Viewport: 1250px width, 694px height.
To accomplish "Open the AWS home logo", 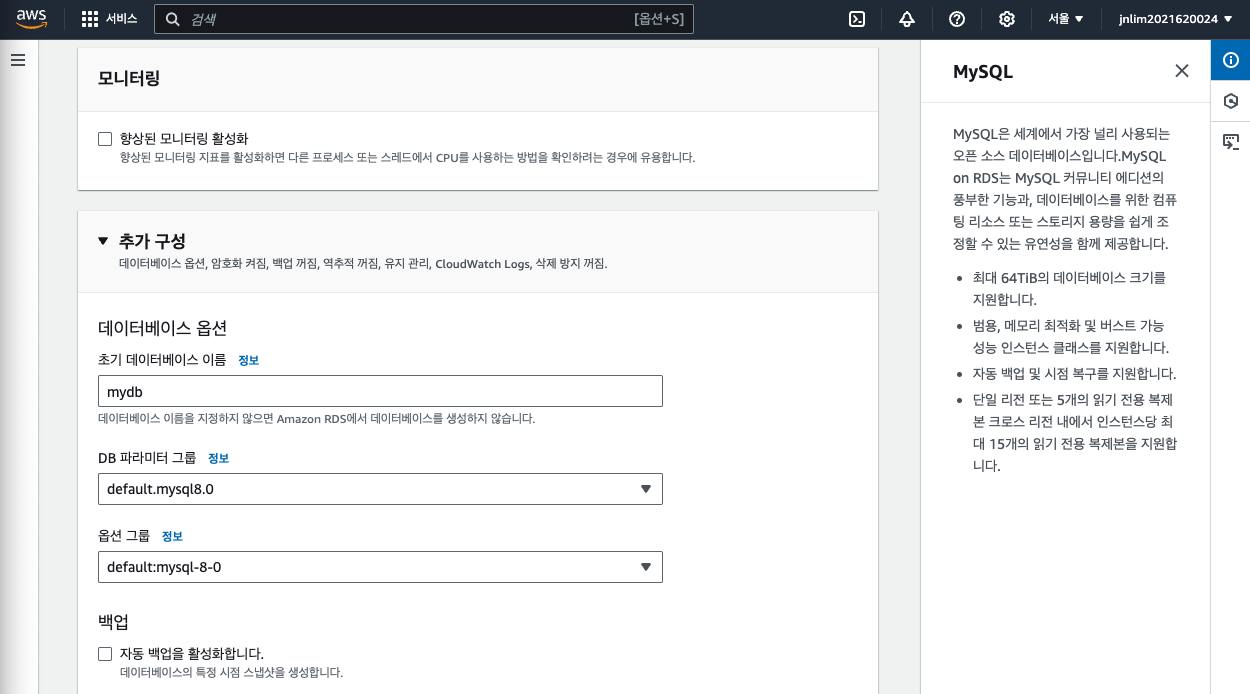I will point(31,19).
